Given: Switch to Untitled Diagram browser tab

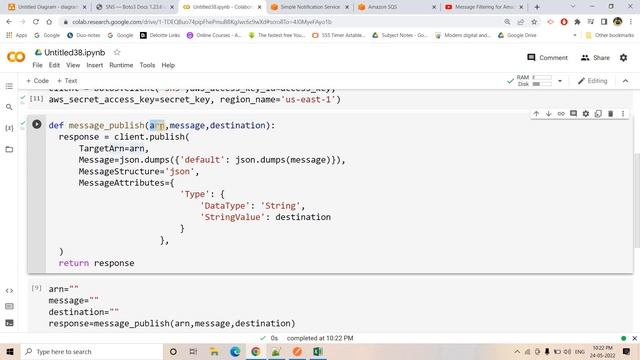Looking at the screenshot, I should point(46,7).
